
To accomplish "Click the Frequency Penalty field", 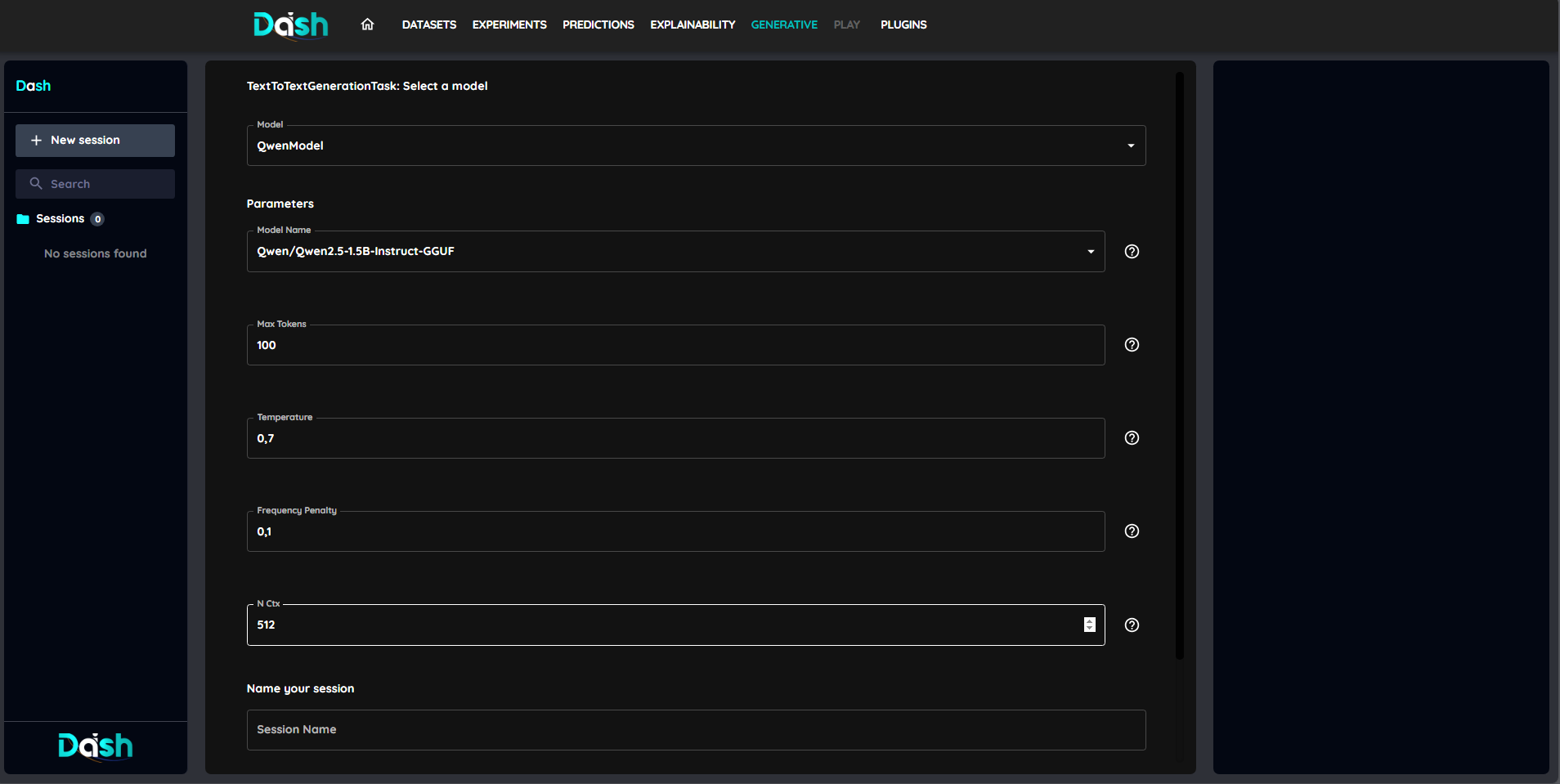I will (675, 531).
